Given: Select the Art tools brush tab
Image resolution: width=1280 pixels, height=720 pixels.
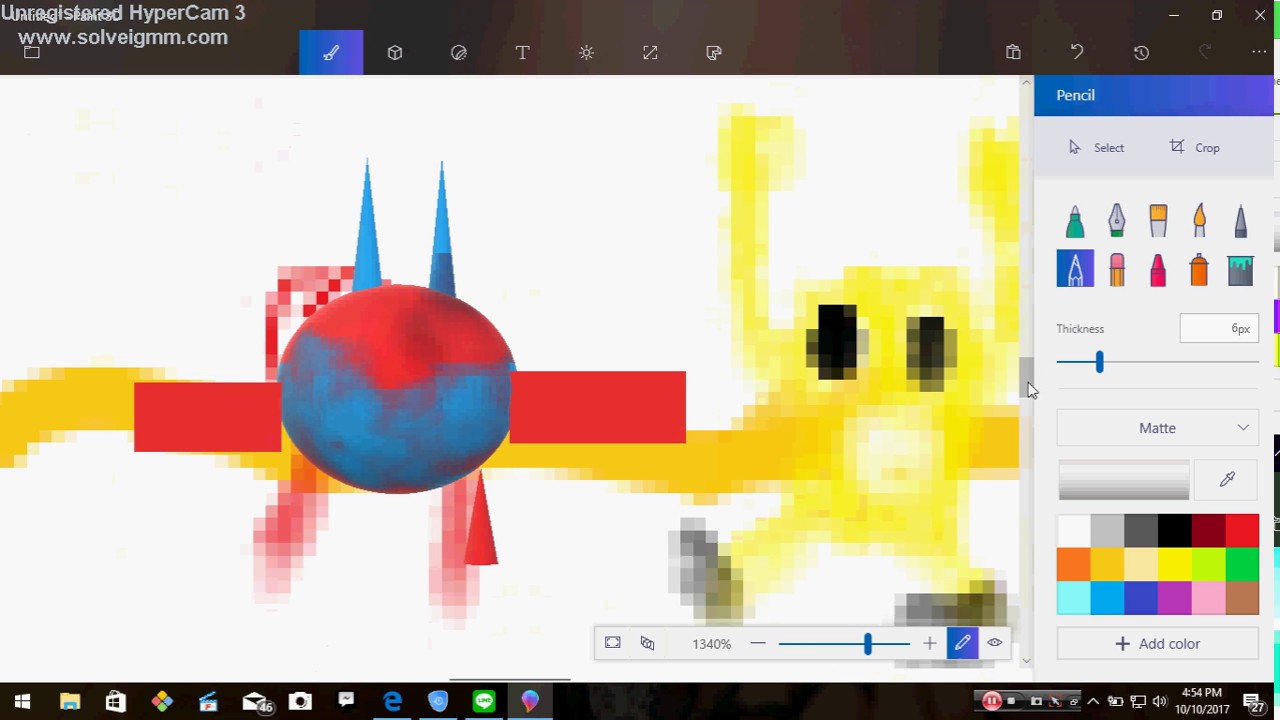Looking at the screenshot, I should click(x=331, y=53).
